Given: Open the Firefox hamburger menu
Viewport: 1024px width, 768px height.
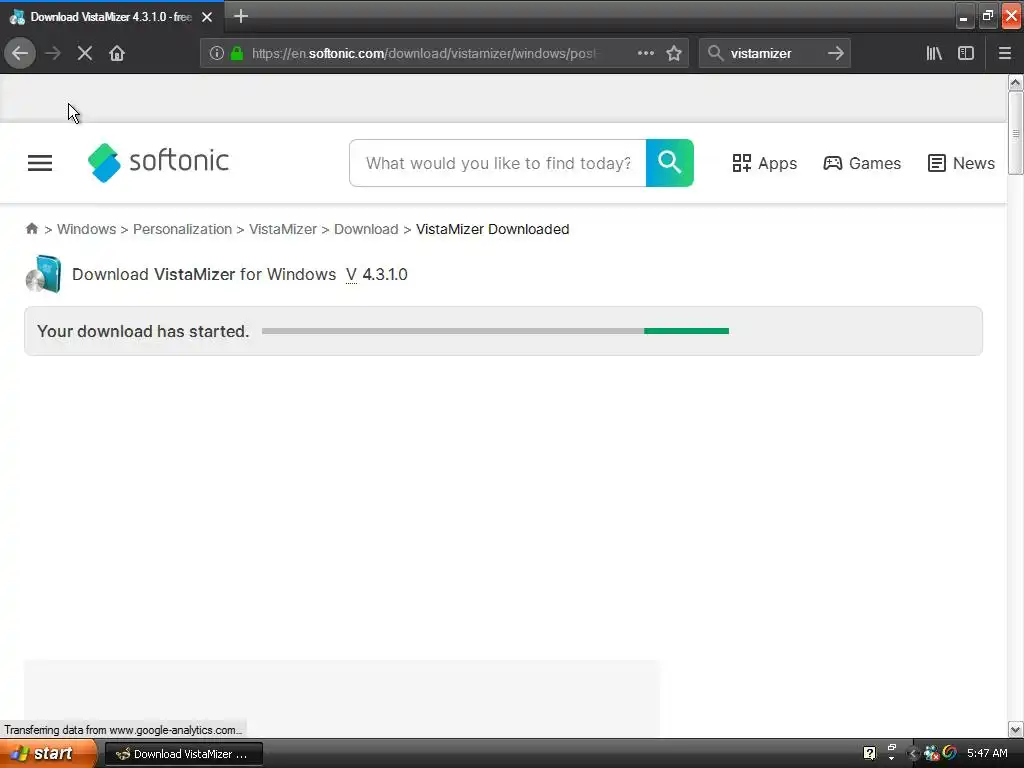Looking at the screenshot, I should click(x=1004, y=54).
